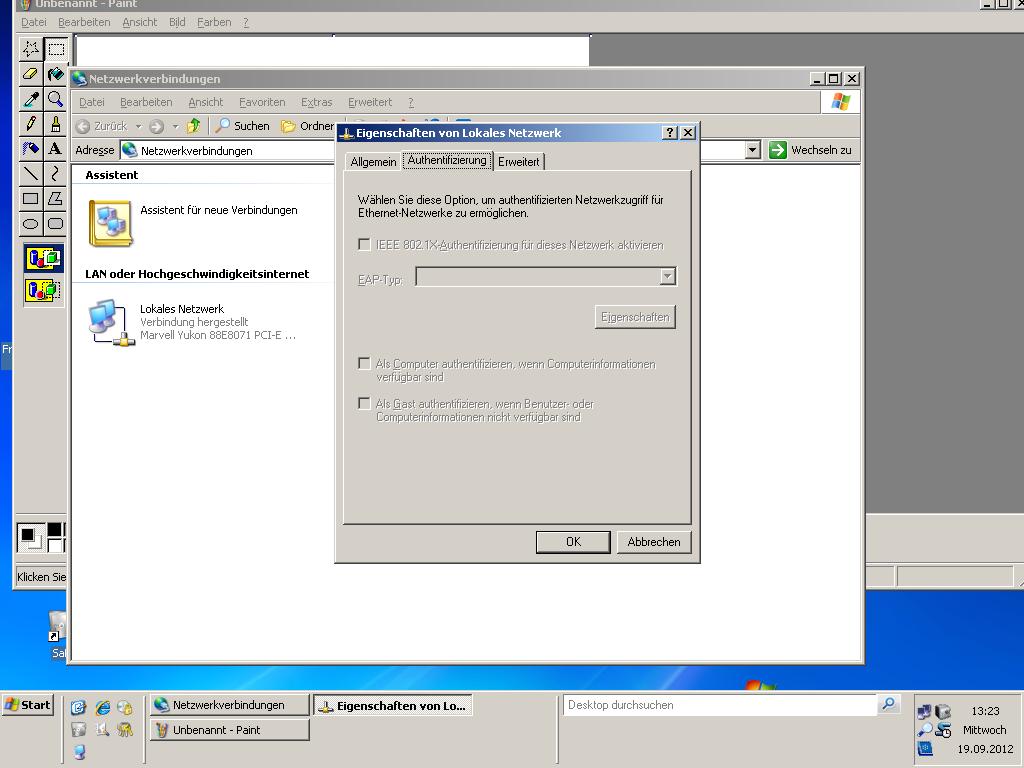Click the Up folder icon in toolbar
The height and width of the screenshot is (768, 1024).
(x=194, y=126)
